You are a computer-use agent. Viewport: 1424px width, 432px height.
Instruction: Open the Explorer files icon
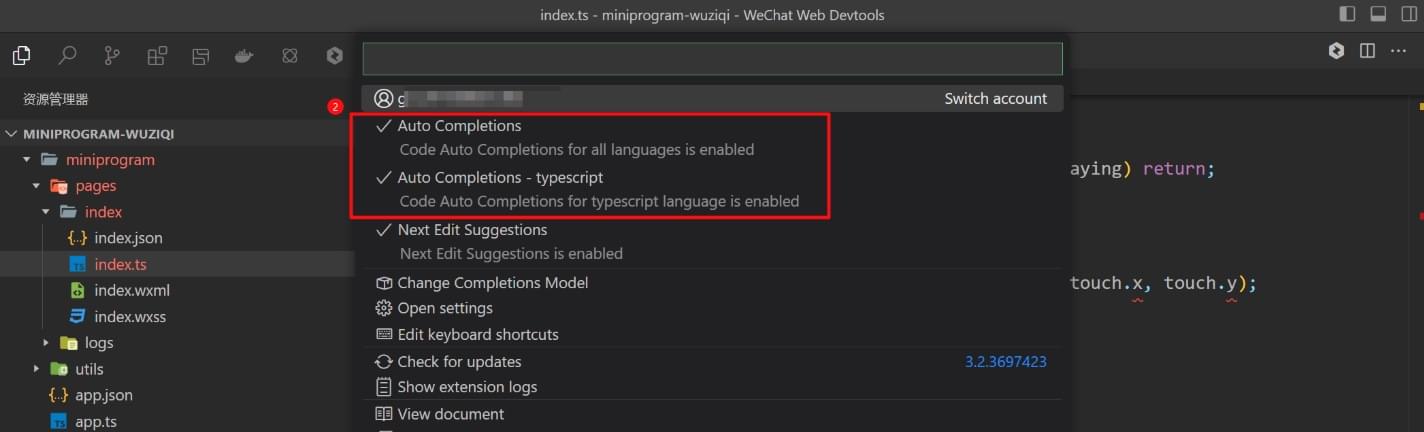tap(22, 56)
